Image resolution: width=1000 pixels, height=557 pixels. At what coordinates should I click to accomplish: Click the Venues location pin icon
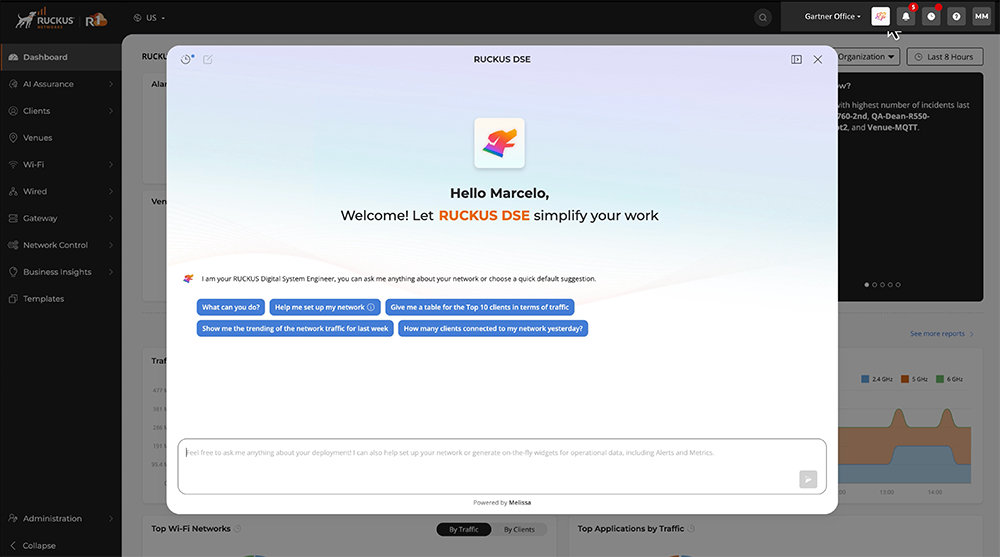tap(13, 137)
